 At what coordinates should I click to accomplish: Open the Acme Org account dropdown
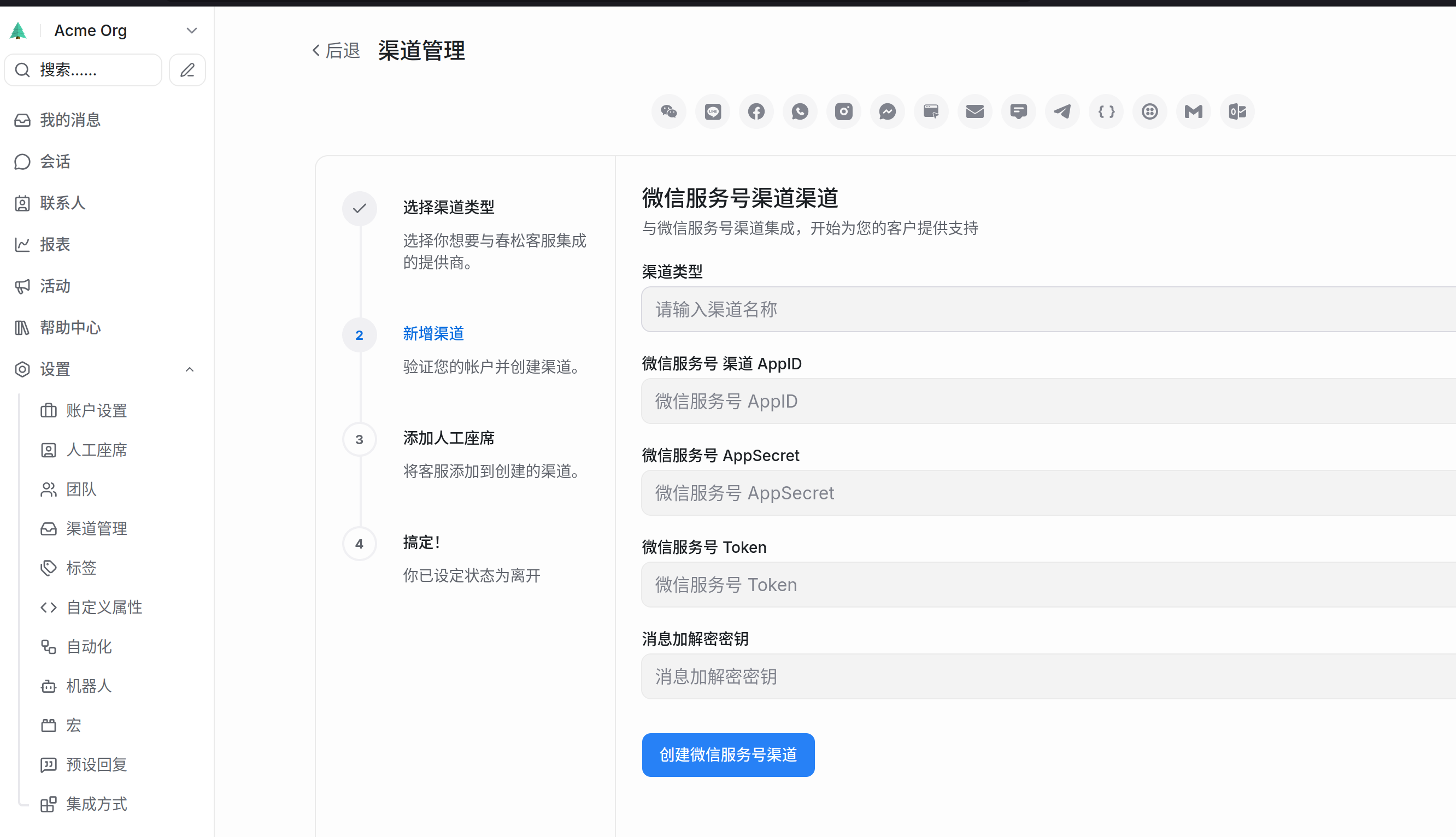[191, 31]
